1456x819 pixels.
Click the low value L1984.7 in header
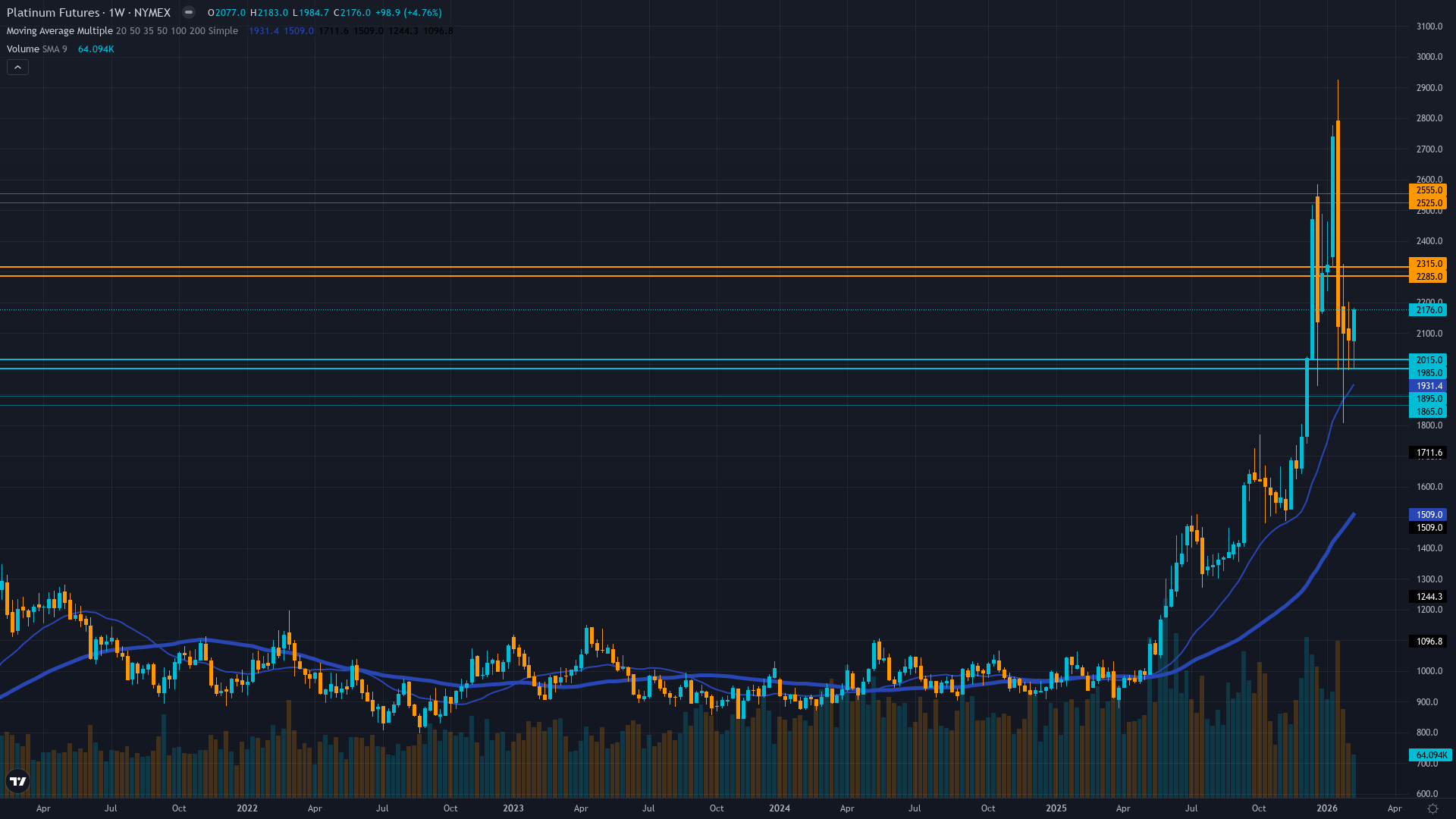(x=311, y=13)
